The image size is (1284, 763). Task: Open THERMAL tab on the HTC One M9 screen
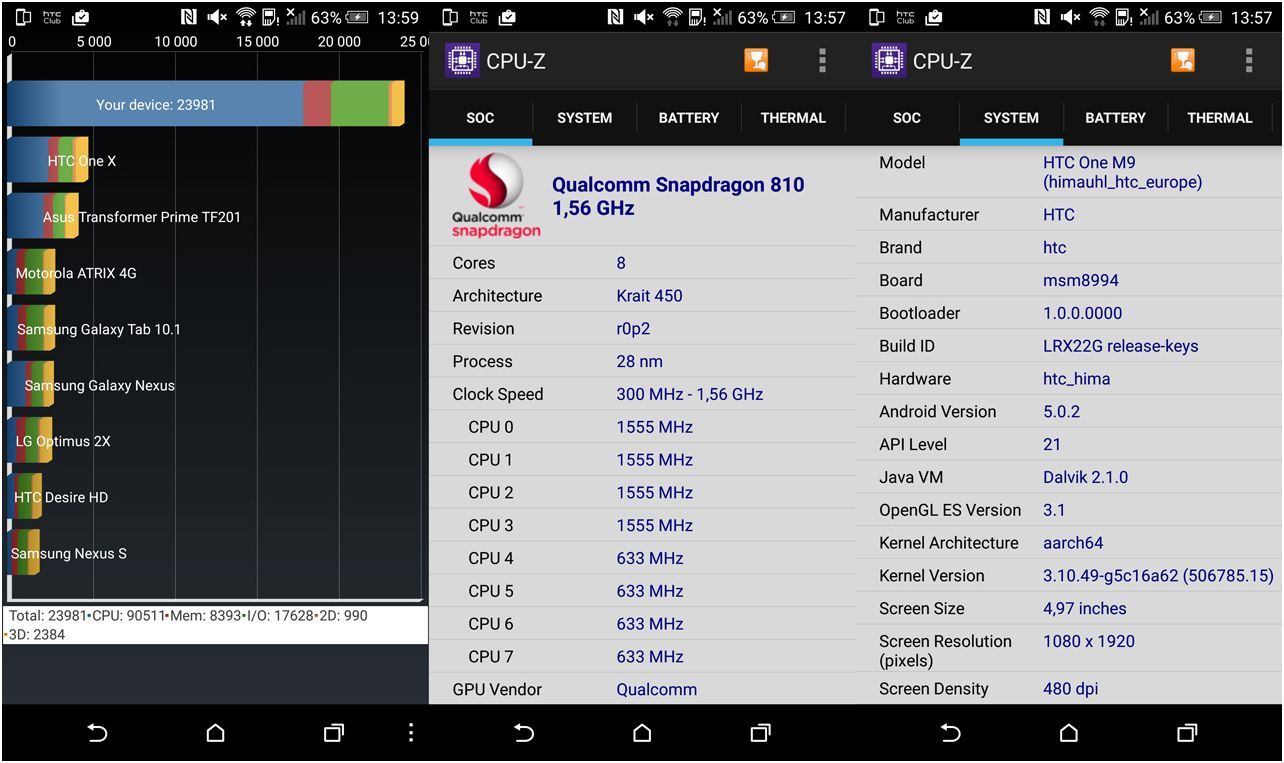point(1219,118)
